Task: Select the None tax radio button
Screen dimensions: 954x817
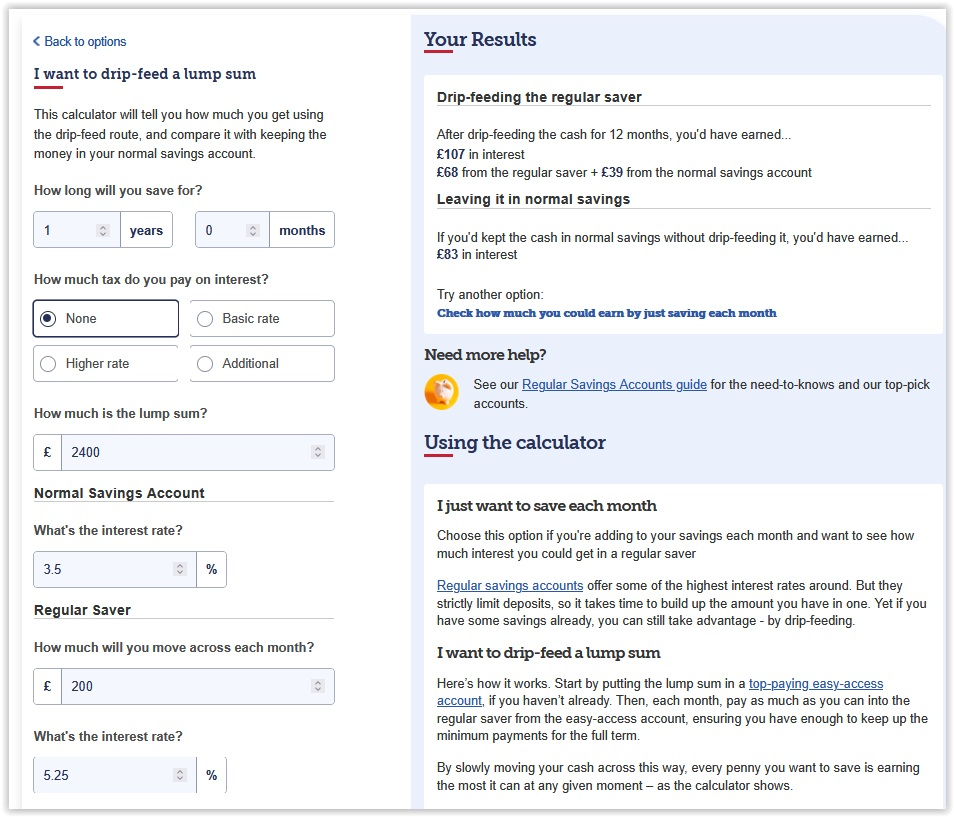Action: pyautogui.click(x=48, y=318)
